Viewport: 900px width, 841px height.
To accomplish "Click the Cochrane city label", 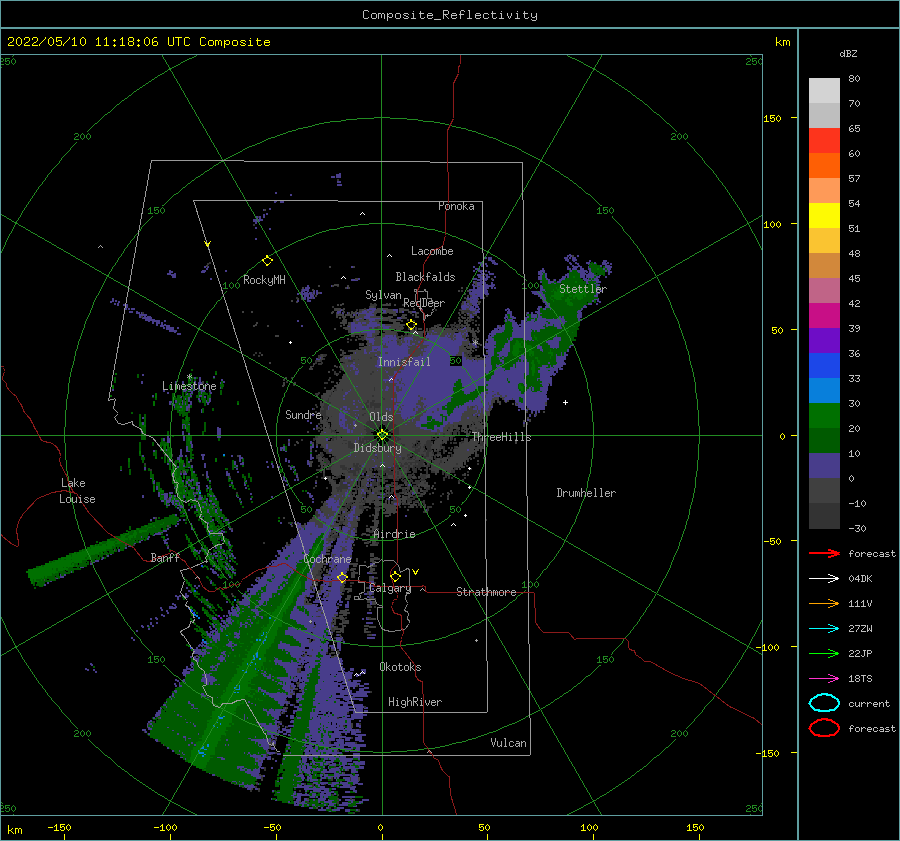I will 327,559.
